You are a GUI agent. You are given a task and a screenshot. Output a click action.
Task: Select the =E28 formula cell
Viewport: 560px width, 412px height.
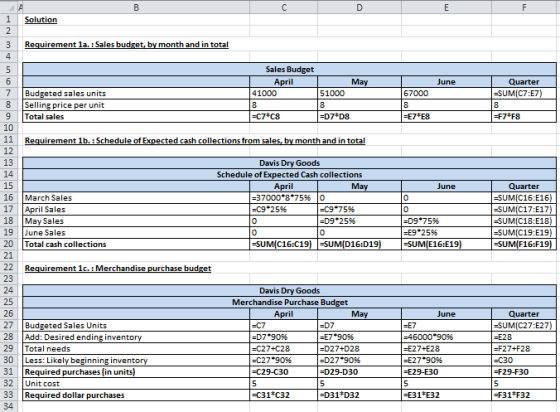pyautogui.click(x=524, y=337)
